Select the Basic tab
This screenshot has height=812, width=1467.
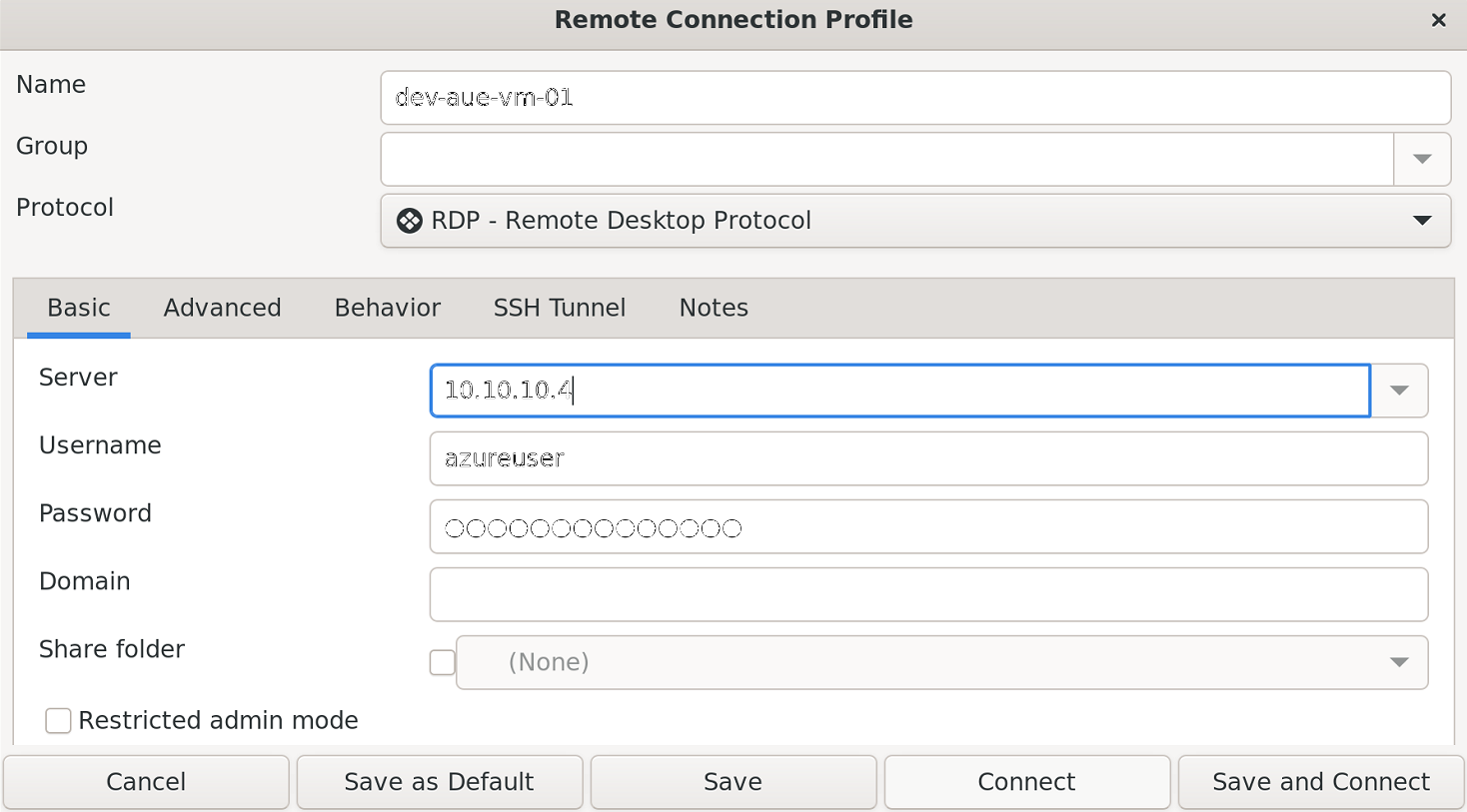[78, 308]
